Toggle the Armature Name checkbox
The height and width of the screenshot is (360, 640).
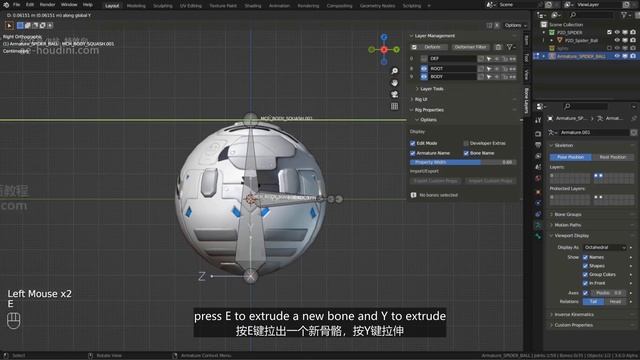click(412, 153)
